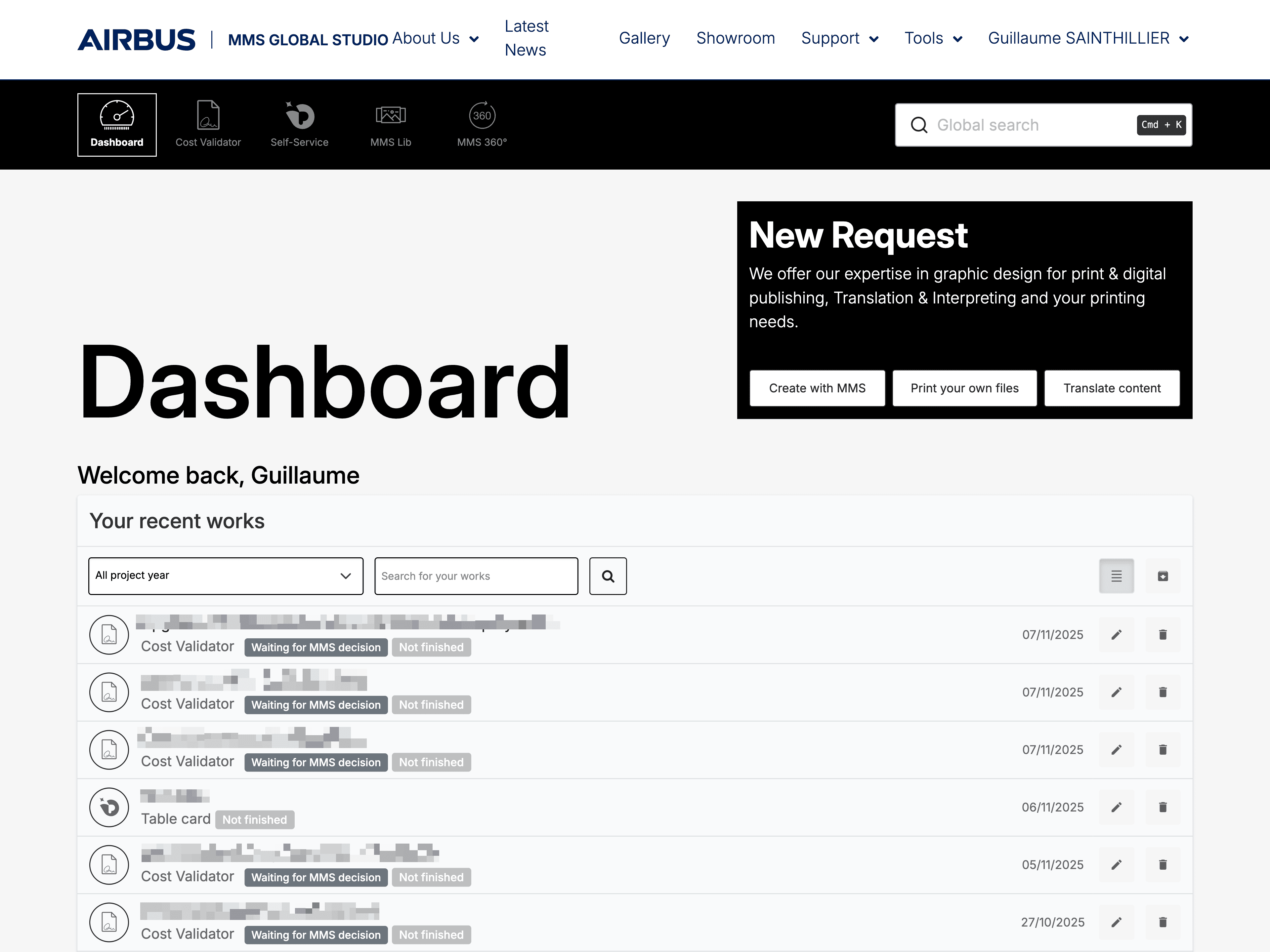The height and width of the screenshot is (952, 1270).
Task: Click the Translate content button
Action: tap(1112, 388)
